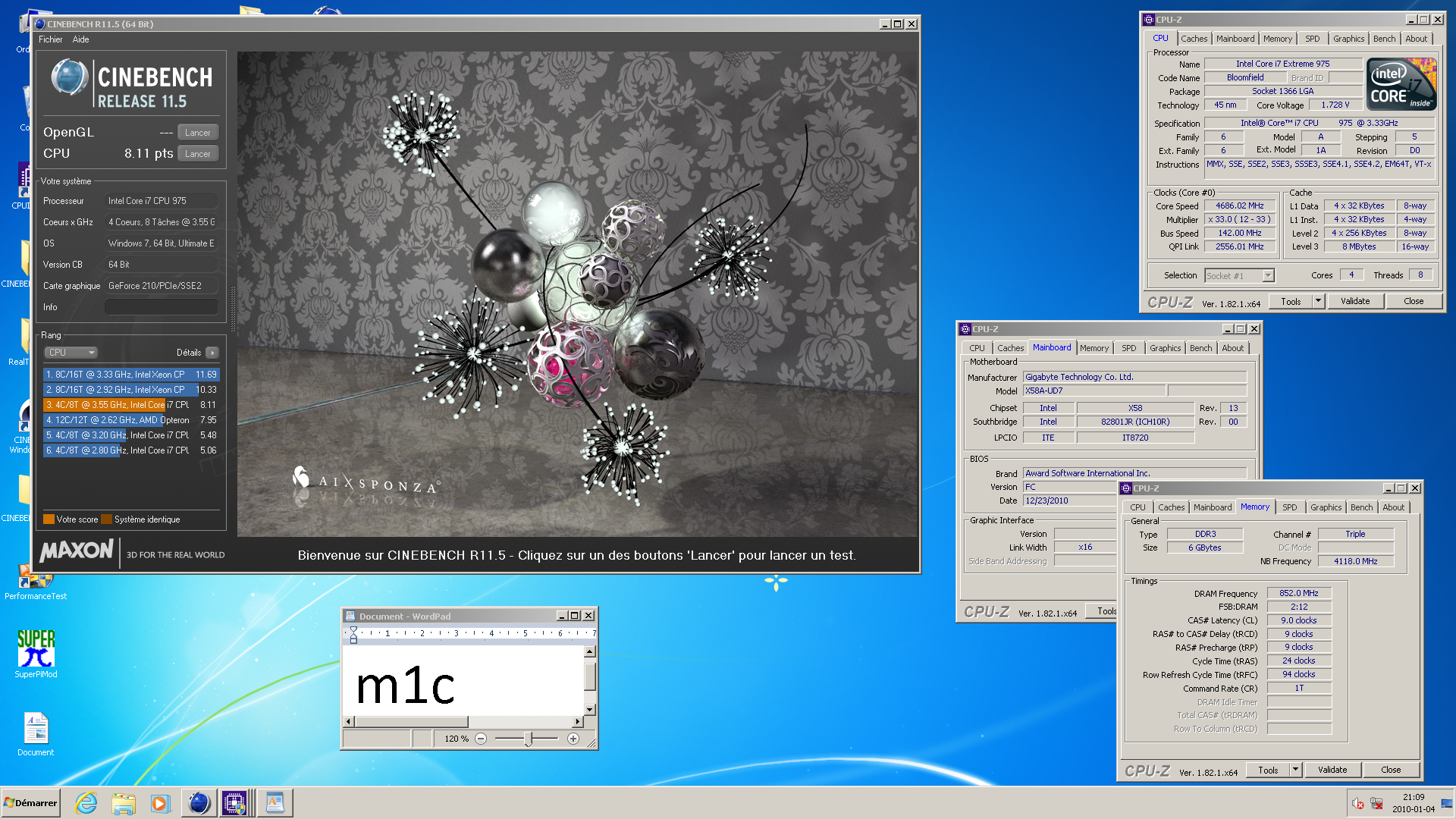Click the WordPad zoom out minus icon
This screenshot has width=1456, height=819.
pos(481,739)
